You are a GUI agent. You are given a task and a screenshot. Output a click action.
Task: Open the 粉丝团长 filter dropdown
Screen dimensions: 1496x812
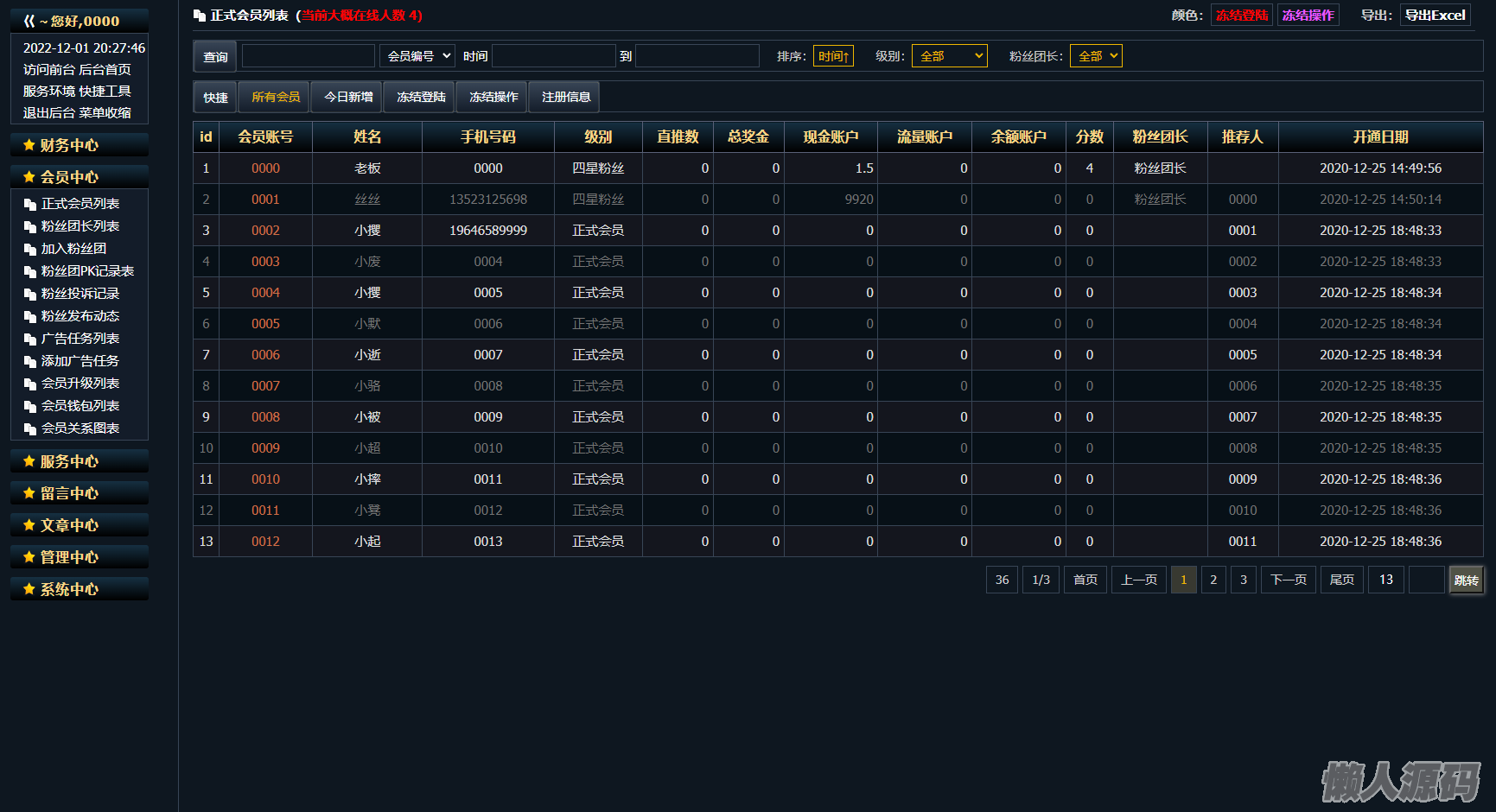1095,56
